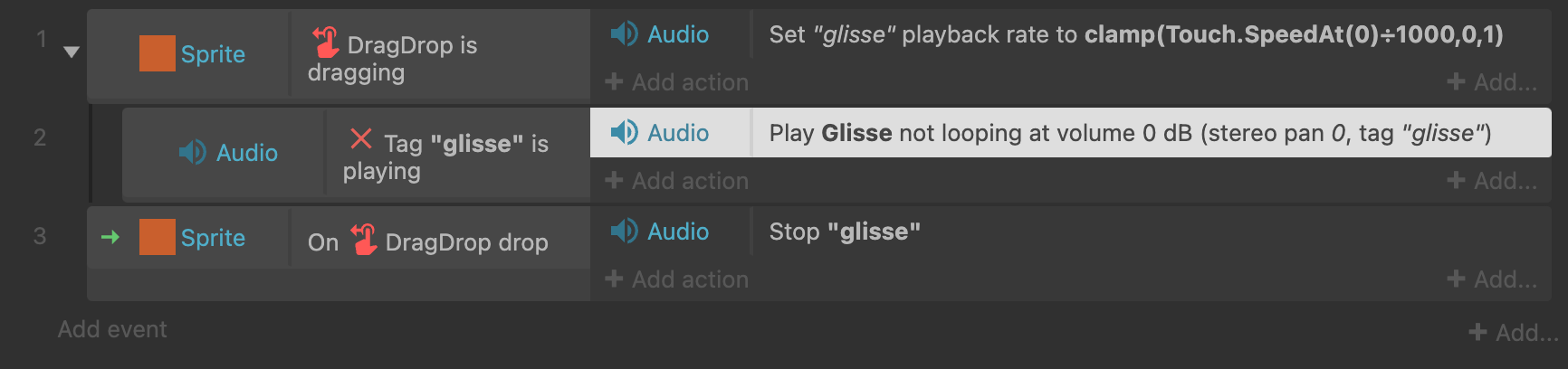The image size is (1568, 369).
Task: Click the orange Sprite icon in event 1
Action: (x=158, y=53)
